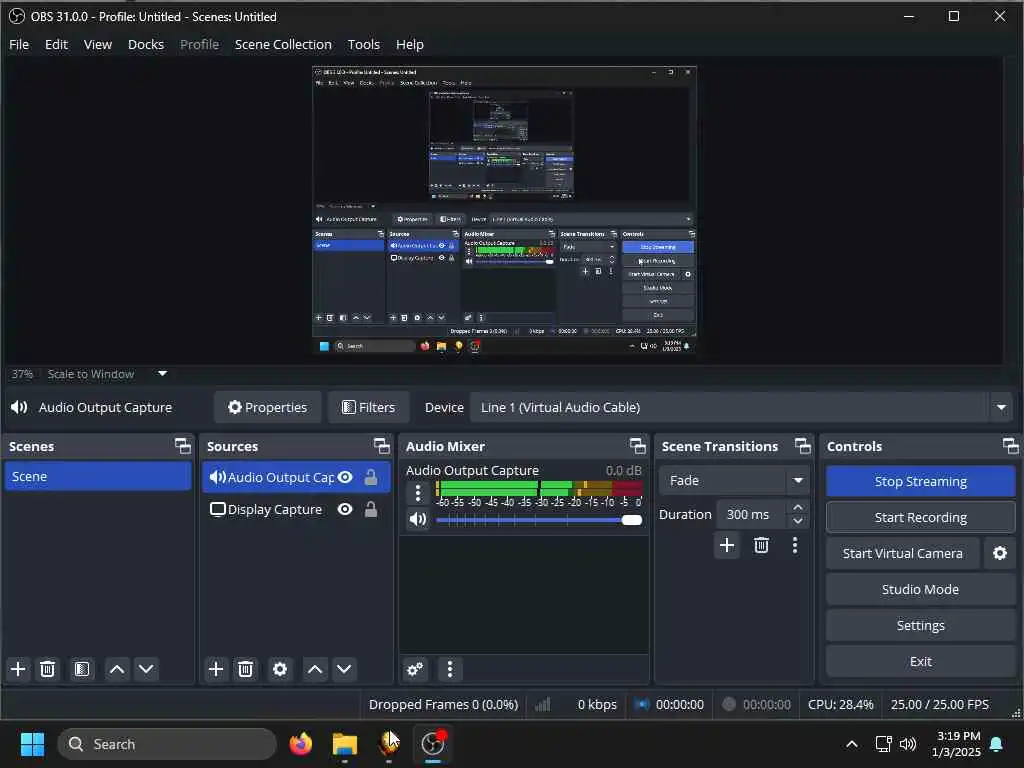
Task: Move source down in Sources panel
Action: tap(344, 669)
